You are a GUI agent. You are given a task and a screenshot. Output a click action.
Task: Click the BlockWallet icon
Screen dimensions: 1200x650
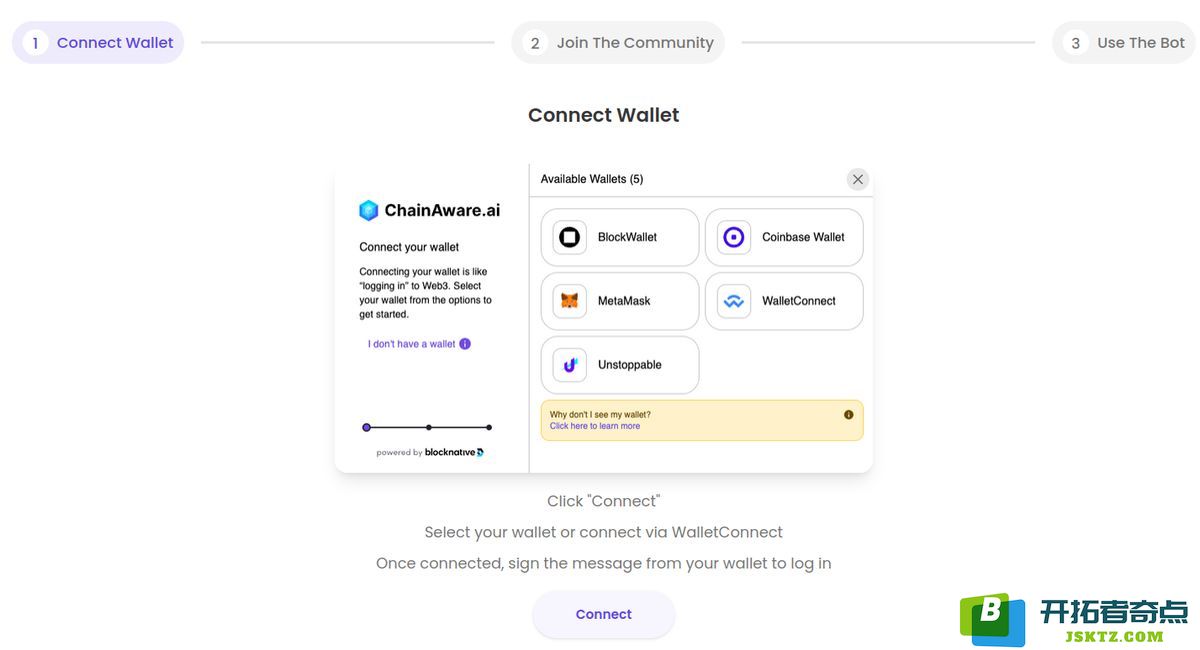570,237
